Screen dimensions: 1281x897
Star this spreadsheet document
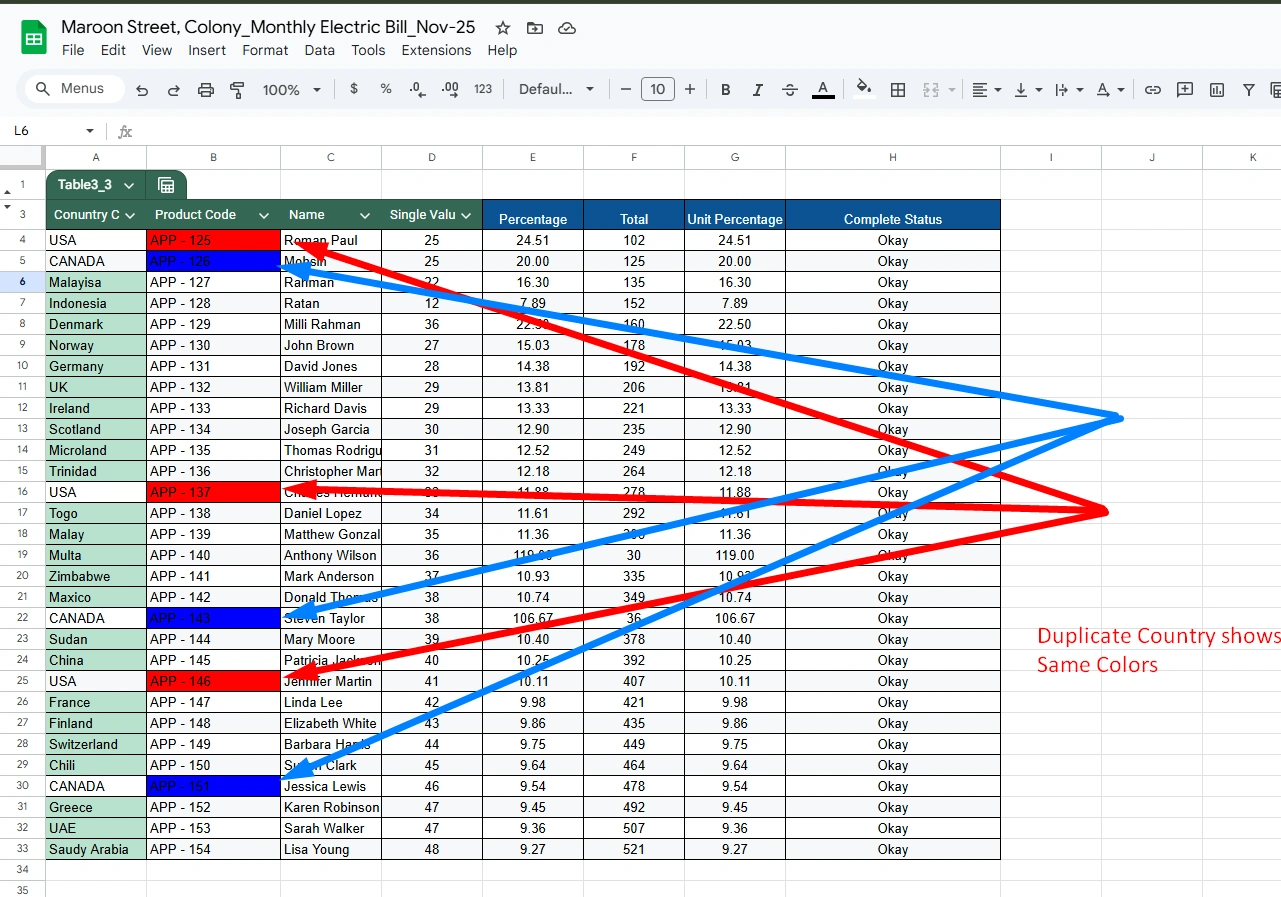click(503, 28)
